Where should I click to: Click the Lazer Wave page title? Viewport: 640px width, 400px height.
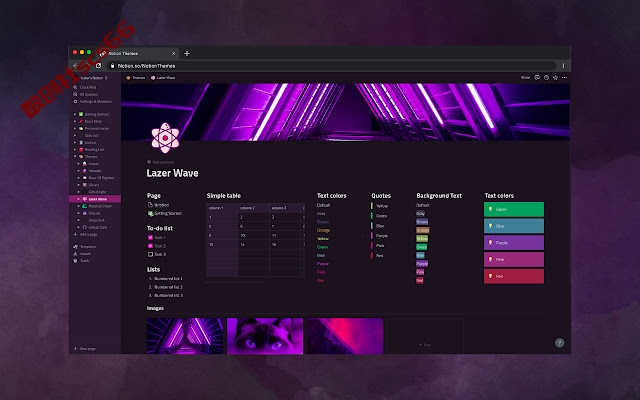pyautogui.click(x=172, y=173)
